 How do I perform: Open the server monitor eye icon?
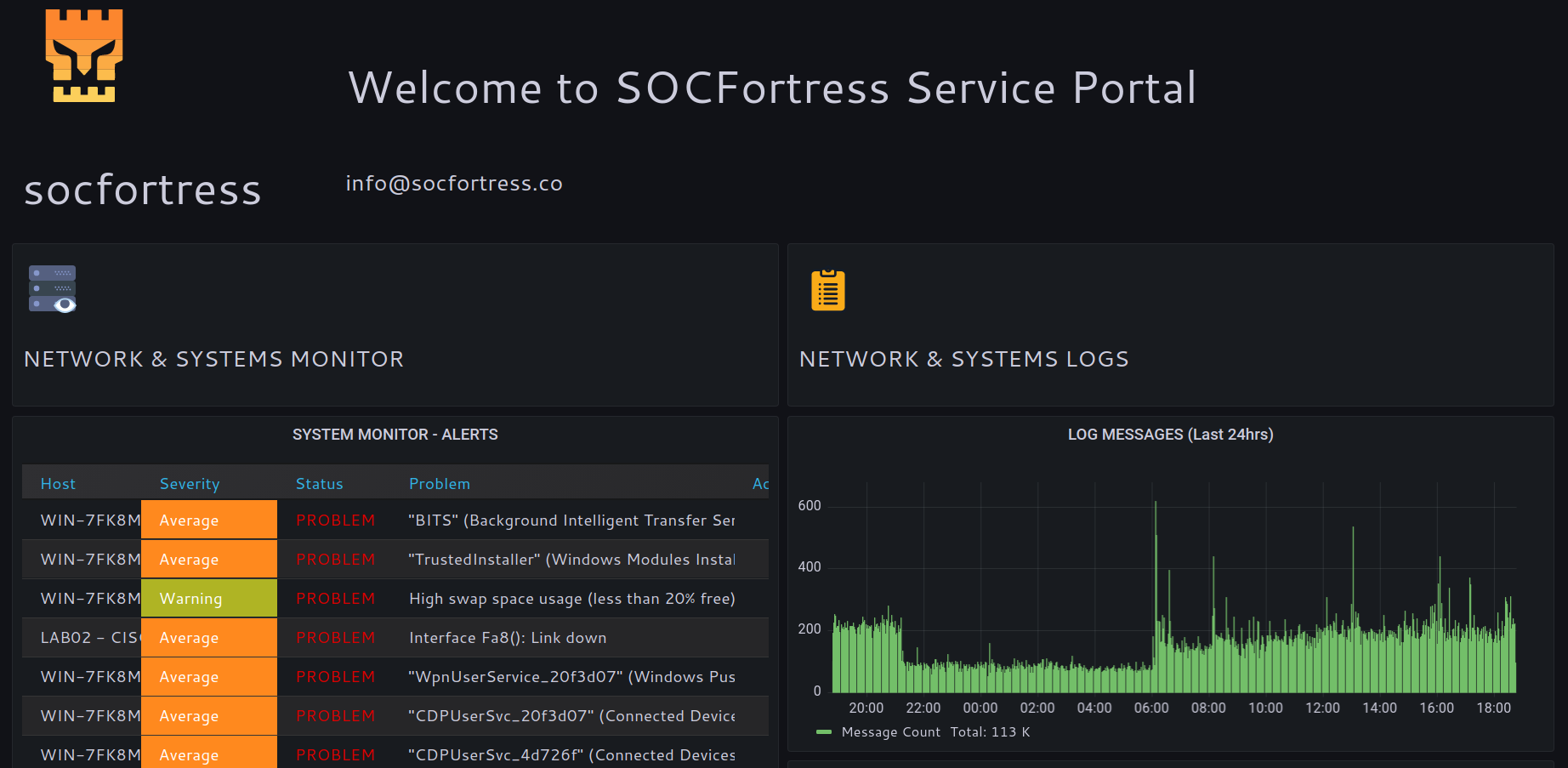coord(53,289)
